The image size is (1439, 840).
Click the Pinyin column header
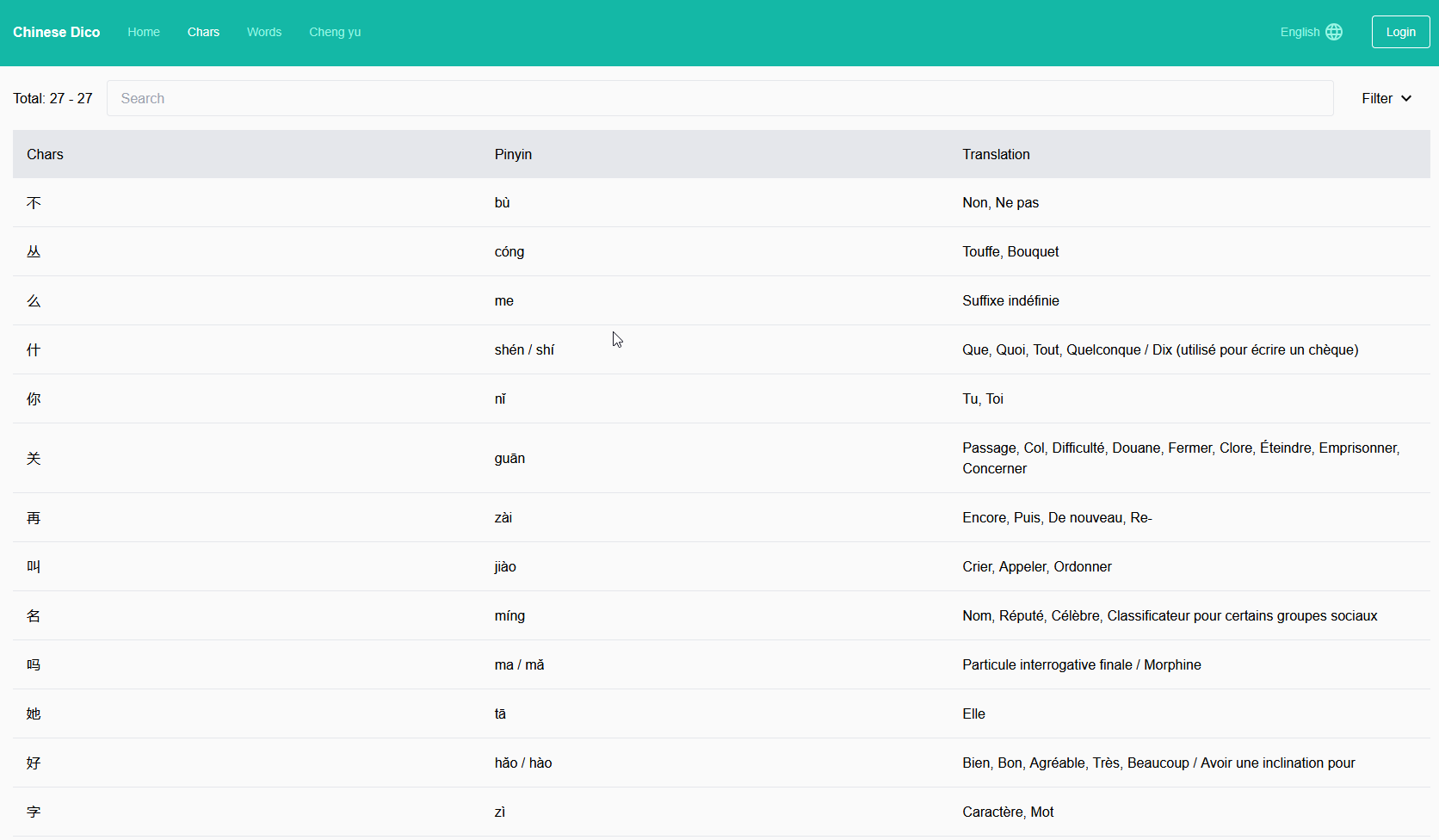513,154
